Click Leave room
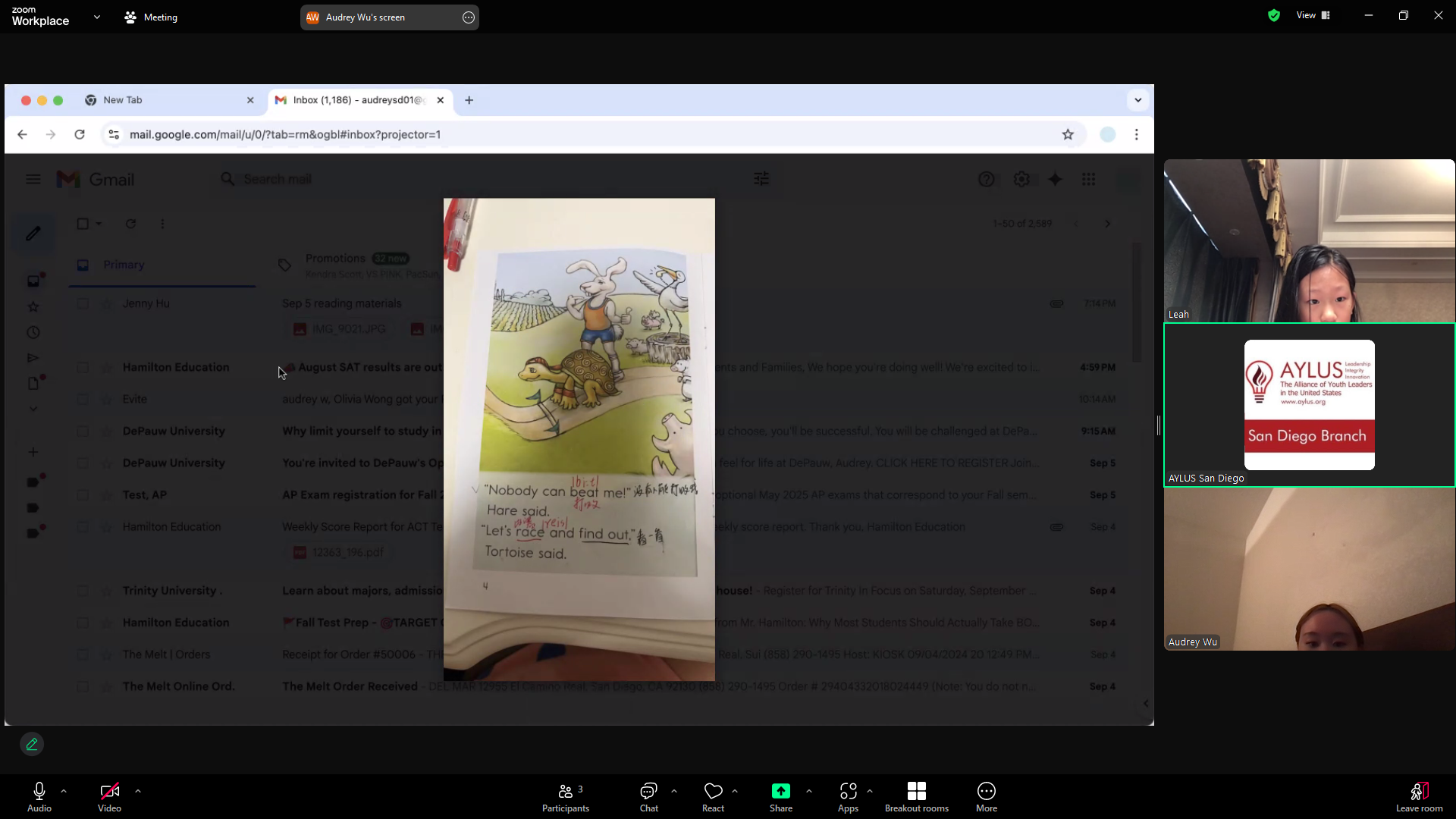This screenshot has height=819, width=1456. pyautogui.click(x=1420, y=797)
